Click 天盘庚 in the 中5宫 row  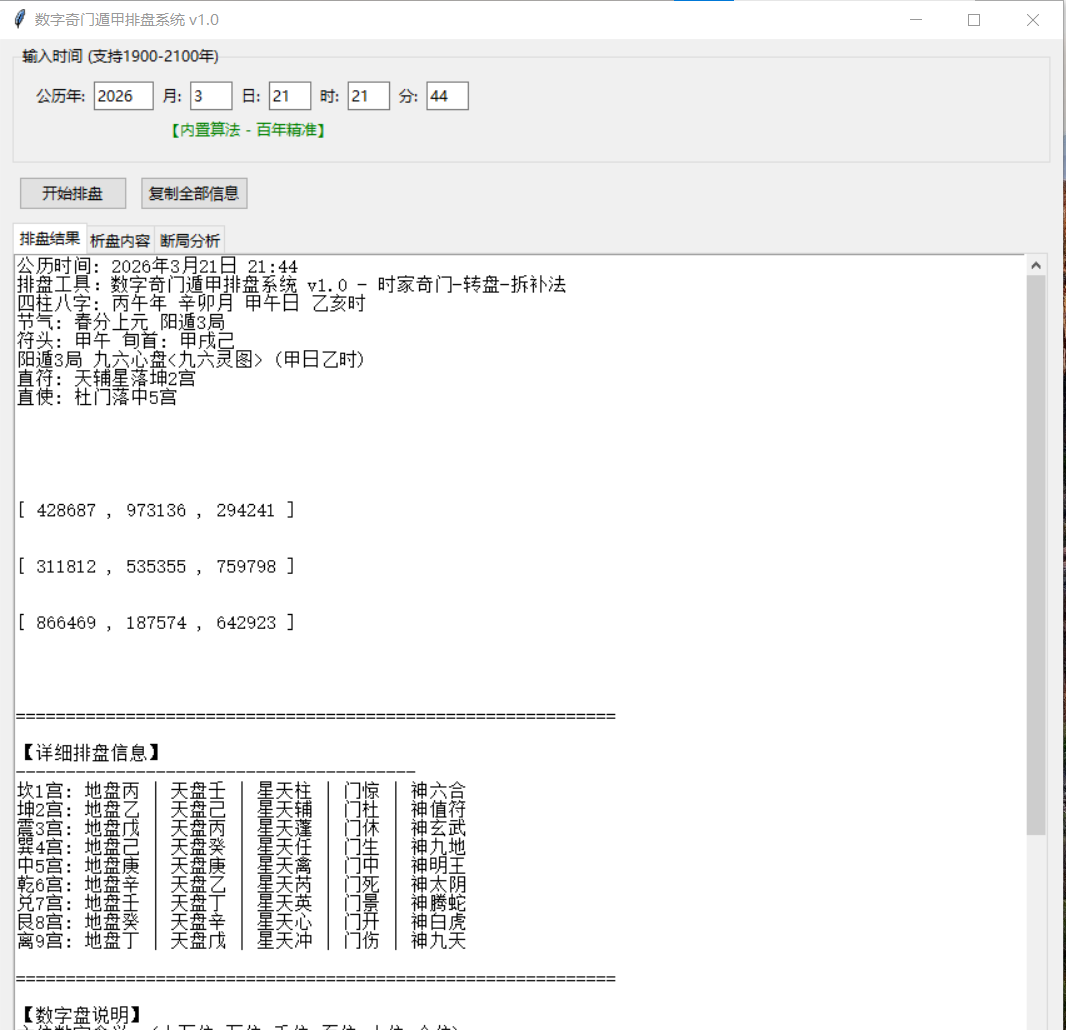[198, 865]
